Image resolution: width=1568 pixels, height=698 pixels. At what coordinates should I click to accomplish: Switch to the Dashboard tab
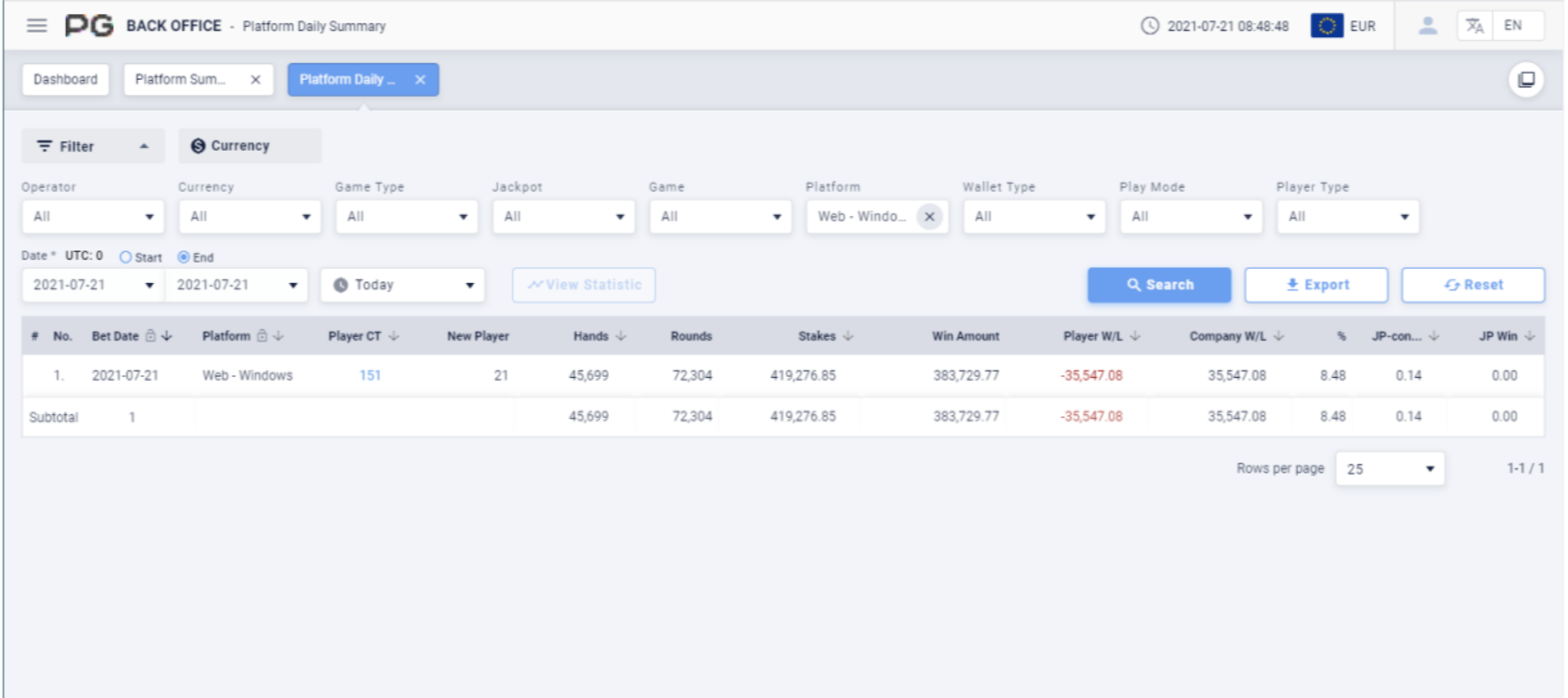(65, 80)
